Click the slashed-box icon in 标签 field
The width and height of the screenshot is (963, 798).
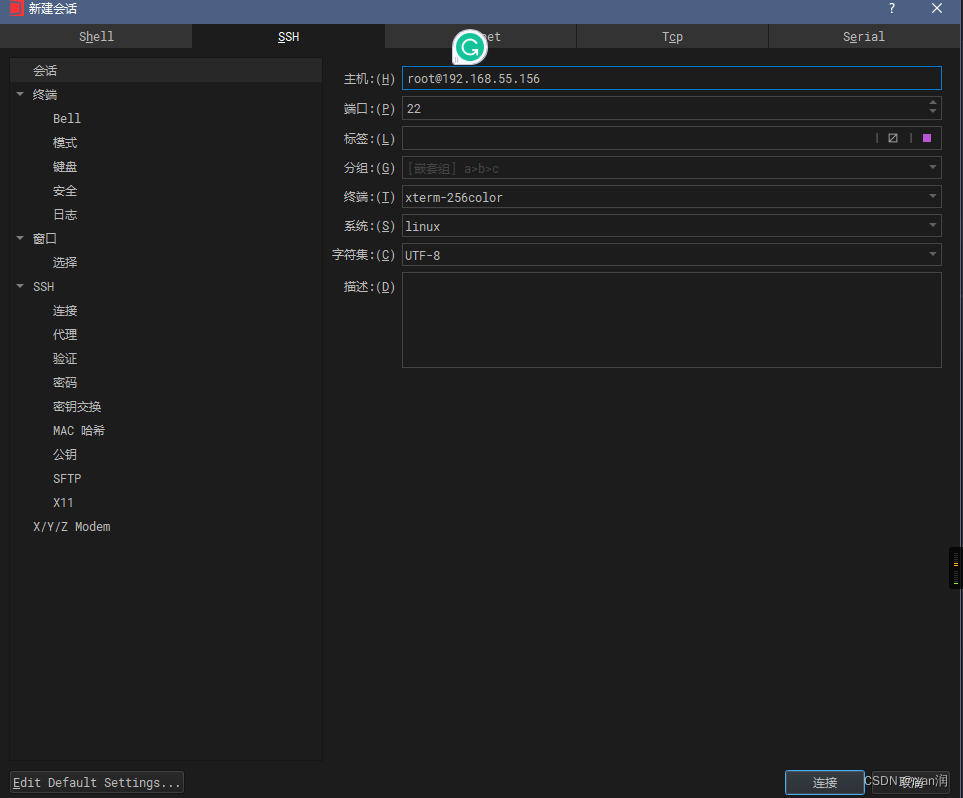pos(893,138)
